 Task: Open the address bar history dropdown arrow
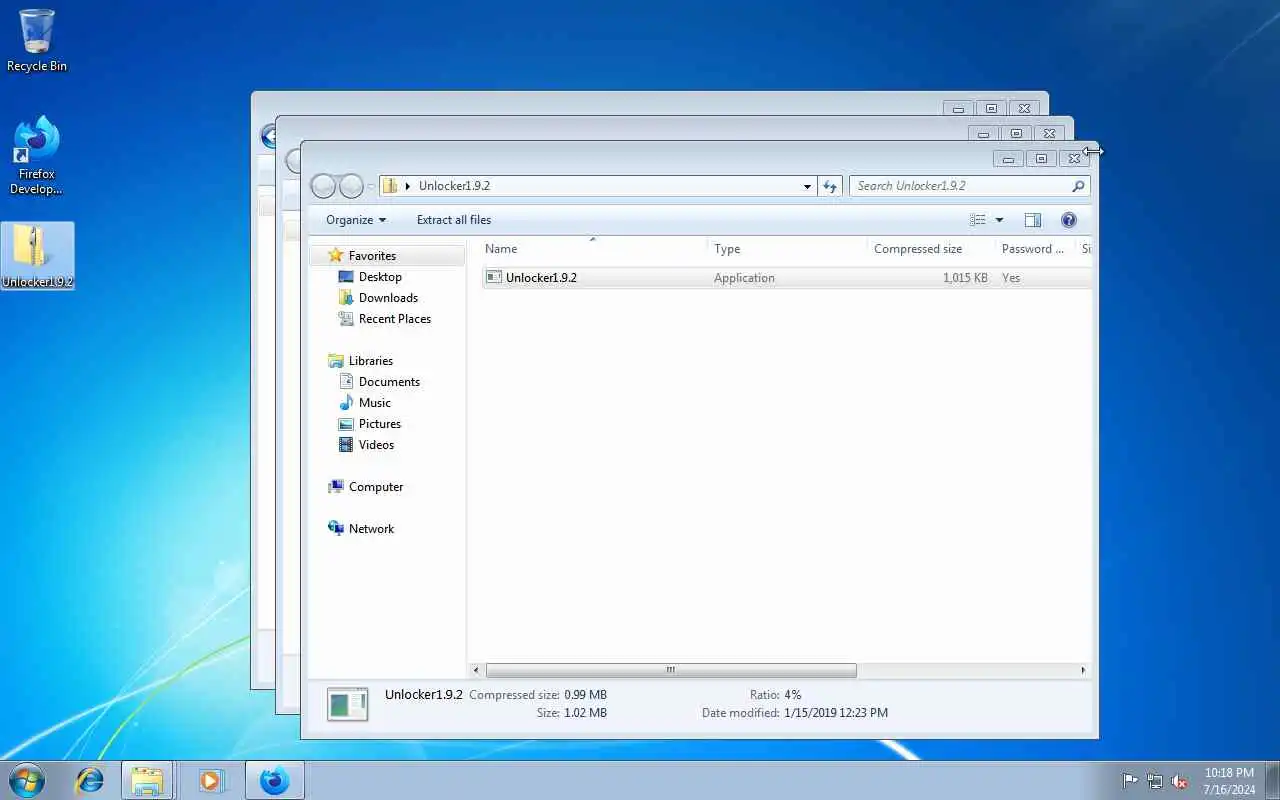pyautogui.click(x=807, y=186)
